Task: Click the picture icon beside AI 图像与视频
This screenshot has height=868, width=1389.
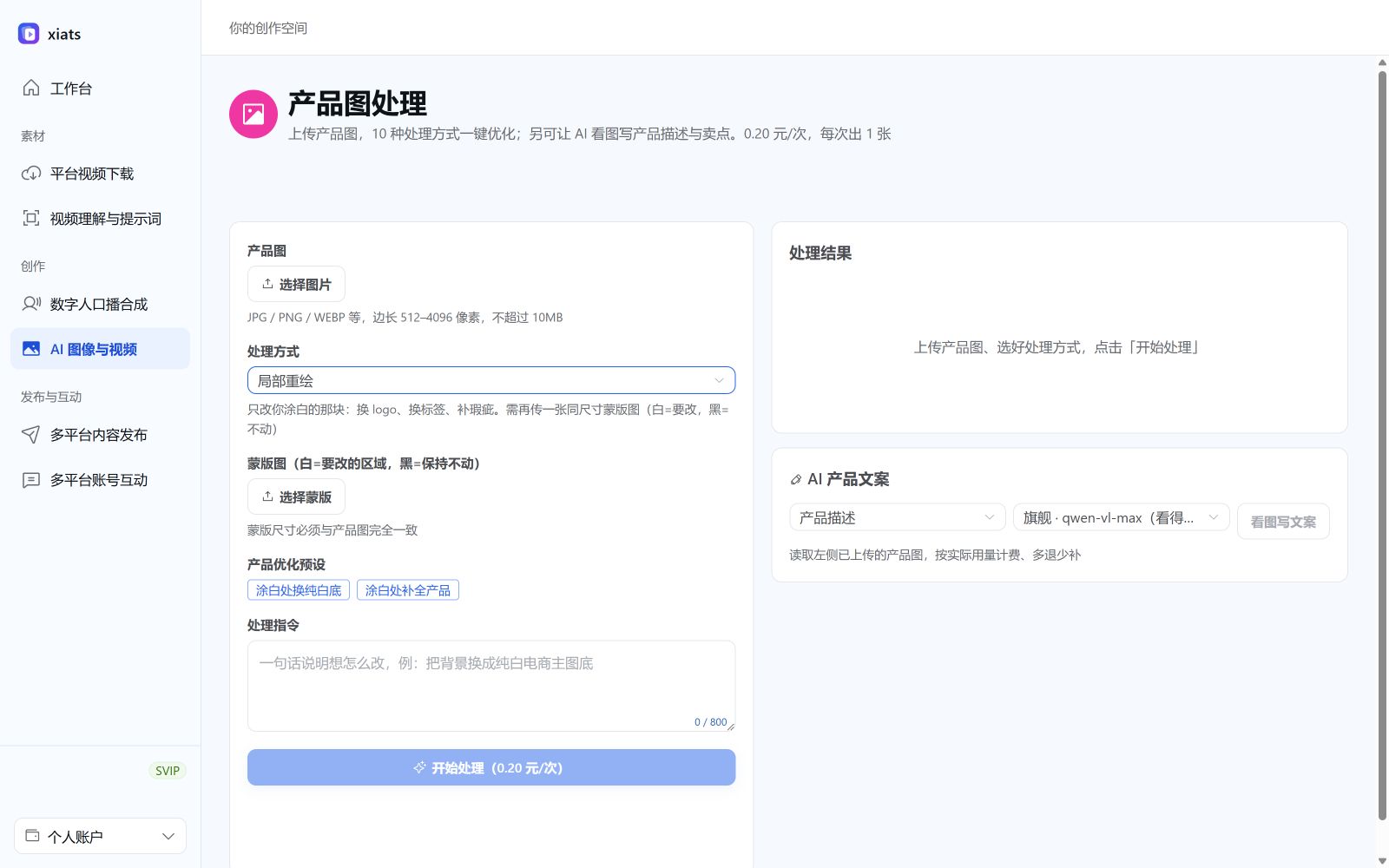Action: coord(31,349)
